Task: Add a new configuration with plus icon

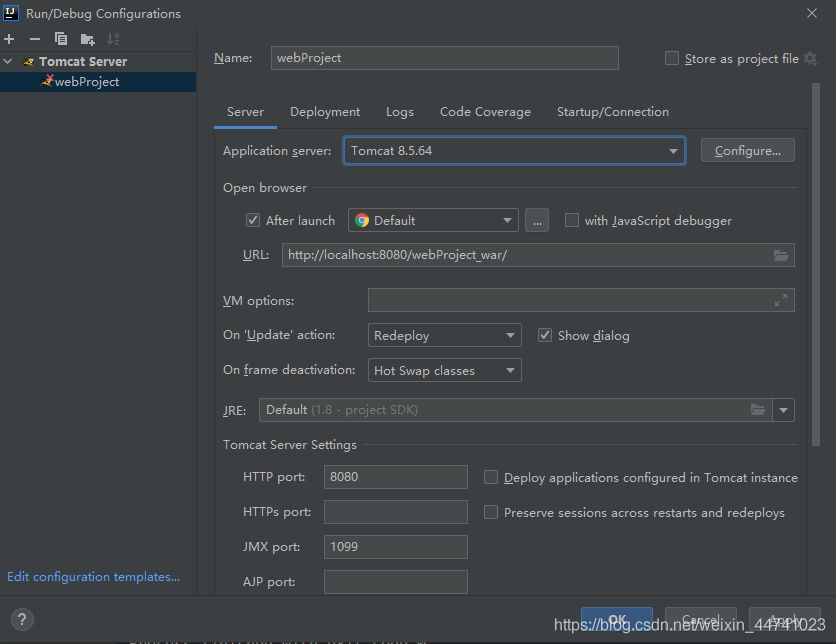Action: pos(9,39)
